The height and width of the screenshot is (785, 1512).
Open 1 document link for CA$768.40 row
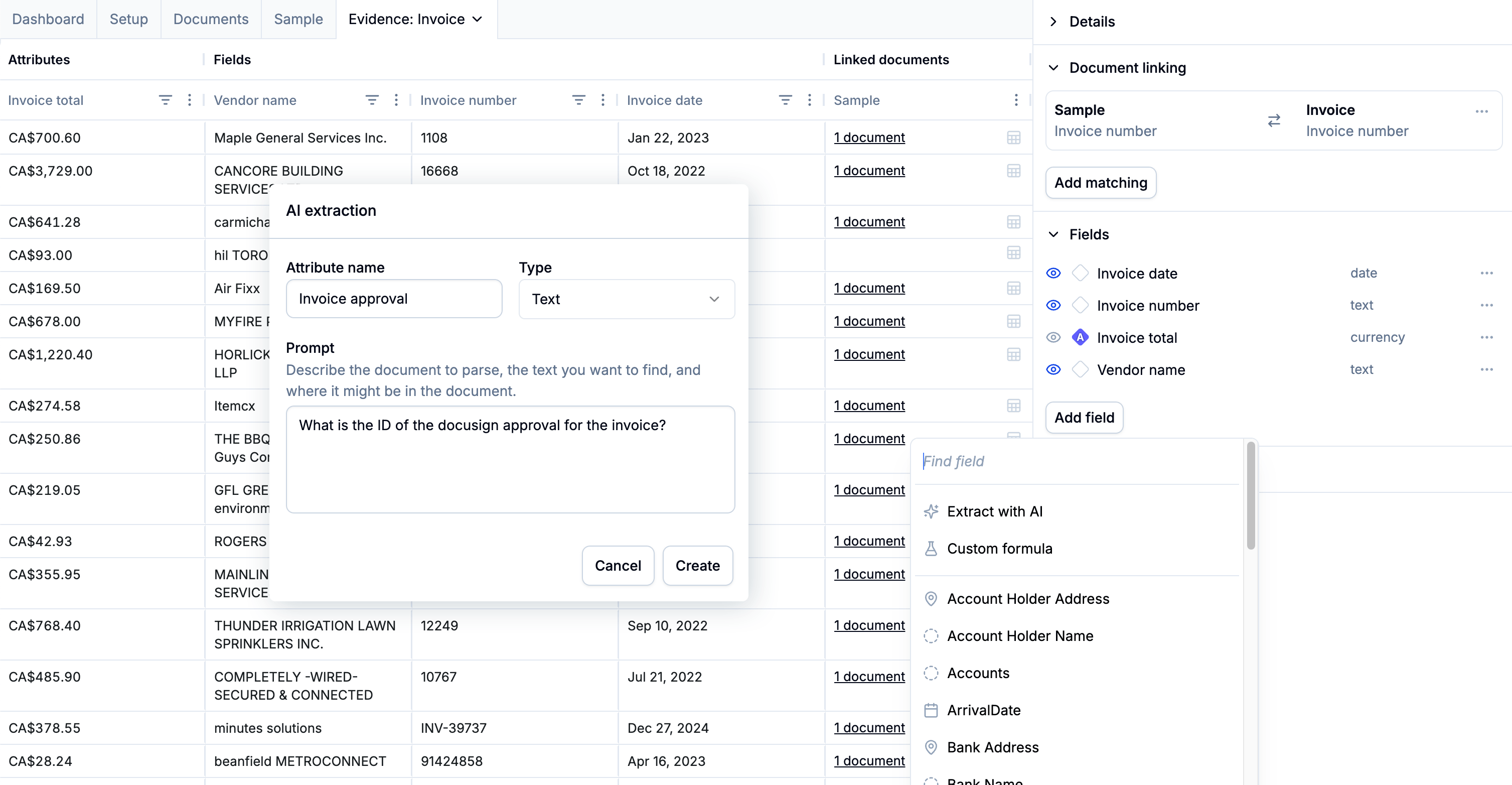(869, 625)
